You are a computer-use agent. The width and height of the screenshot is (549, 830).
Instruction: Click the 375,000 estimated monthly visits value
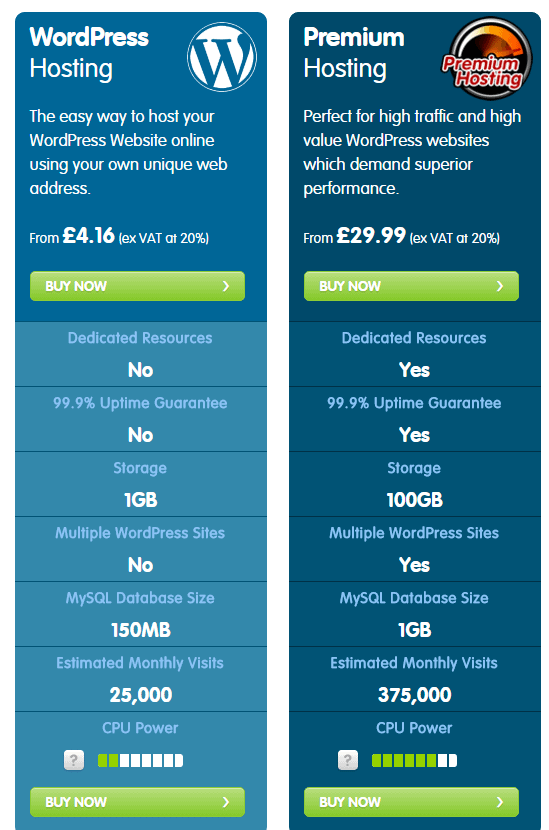(x=415, y=694)
